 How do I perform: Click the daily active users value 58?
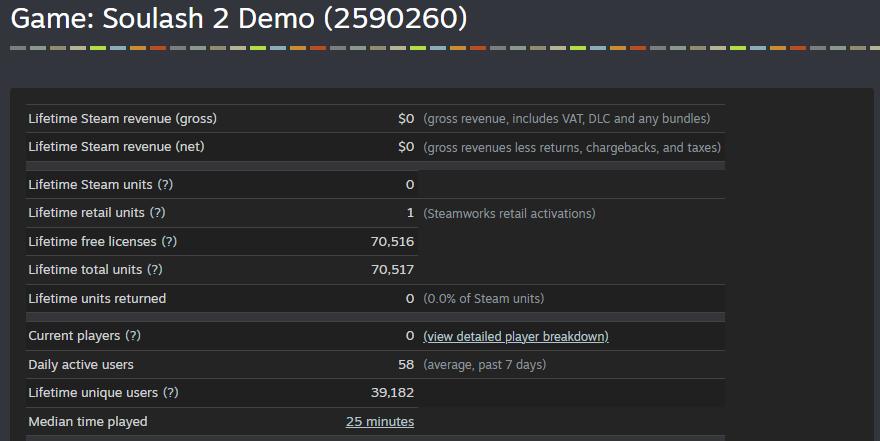pos(406,365)
